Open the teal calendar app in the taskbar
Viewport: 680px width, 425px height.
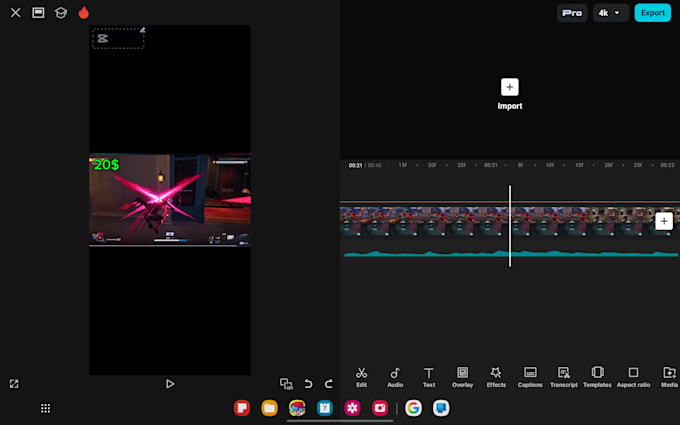[x=325, y=408]
